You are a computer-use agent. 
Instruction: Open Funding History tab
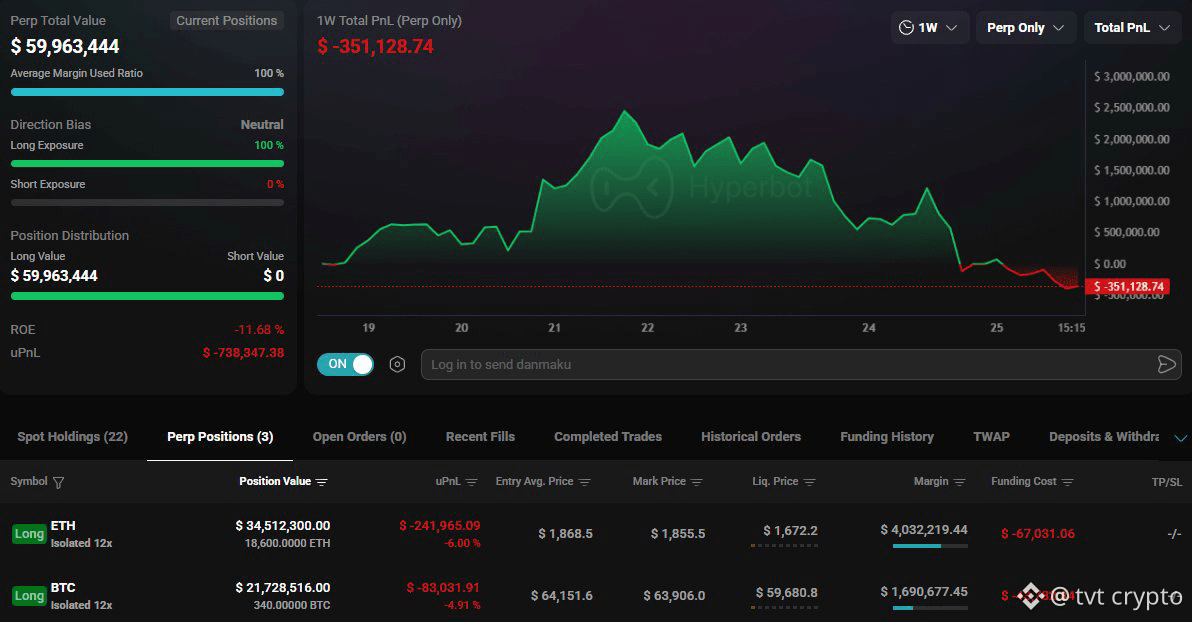887,436
